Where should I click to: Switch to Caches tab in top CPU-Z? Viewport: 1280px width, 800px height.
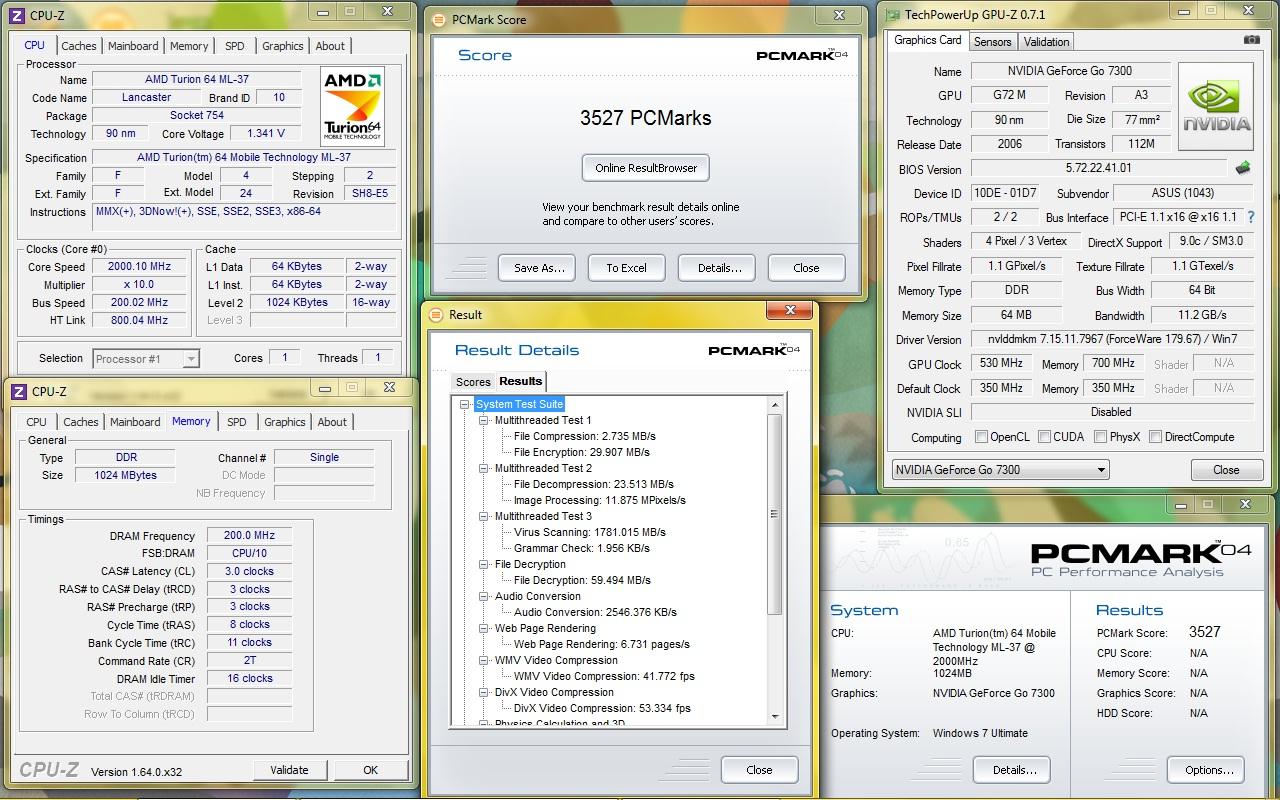[x=79, y=46]
